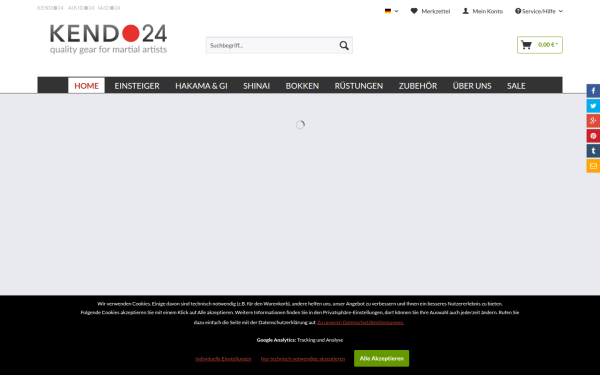Click the KENDO24 logo
This screenshot has width=600, height=375.
[108, 39]
